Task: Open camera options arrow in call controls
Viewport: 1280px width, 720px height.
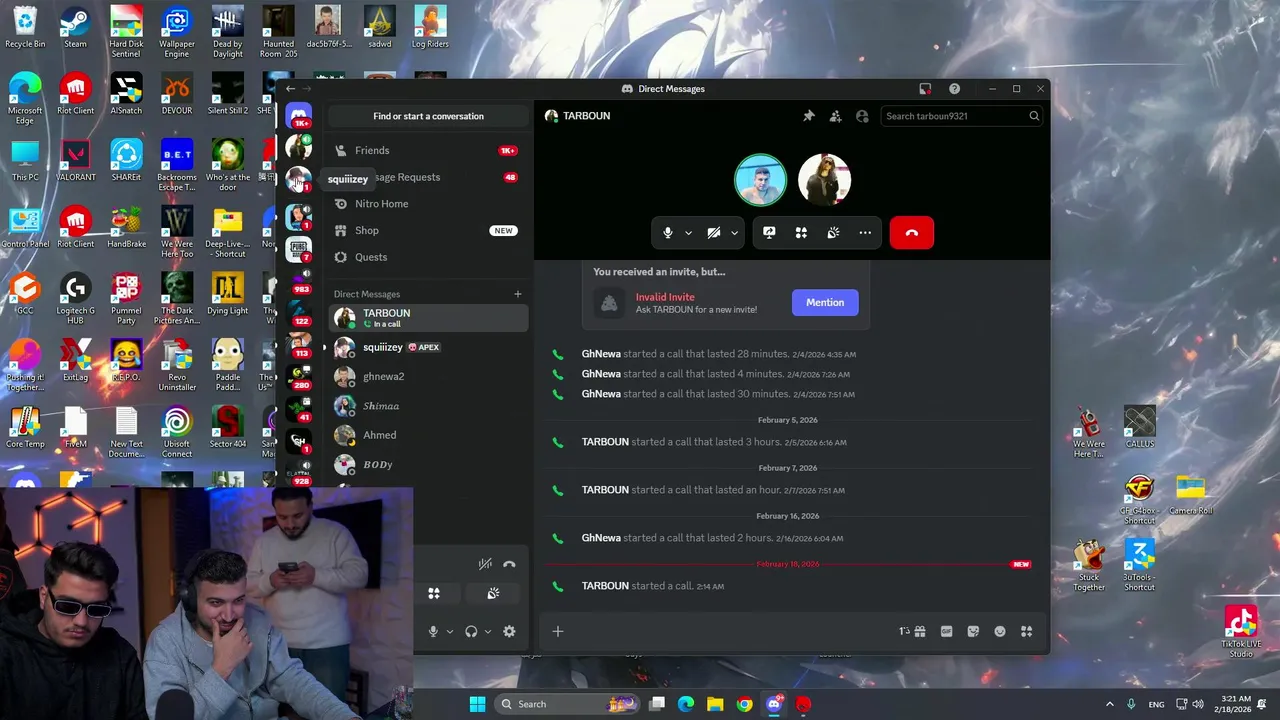Action: click(x=734, y=233)
